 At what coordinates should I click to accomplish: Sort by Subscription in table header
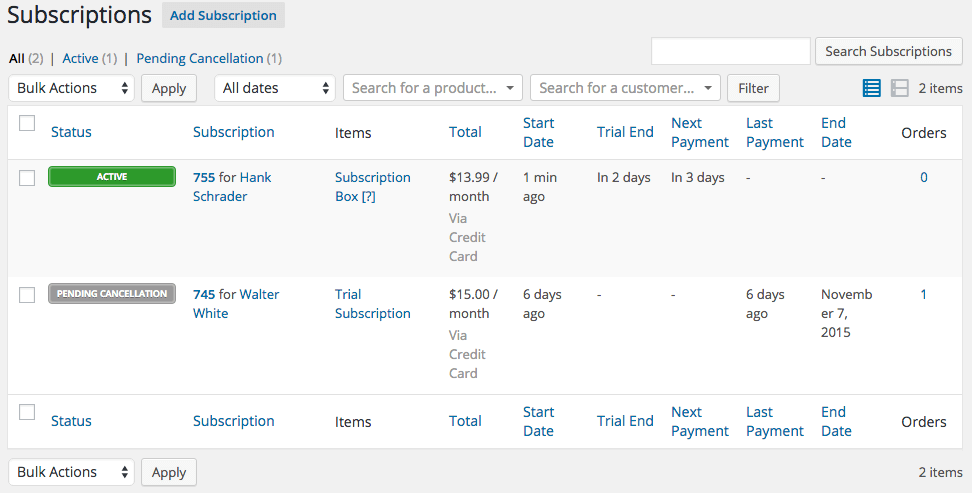pyautogui.click(x=234, y=132)
